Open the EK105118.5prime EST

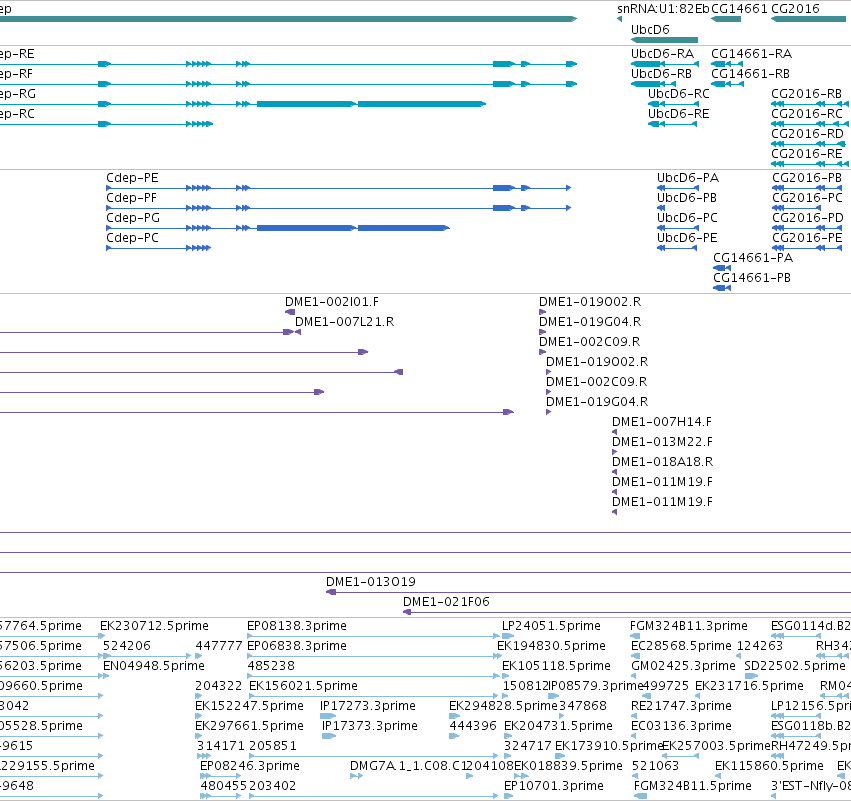(x=556, y=666)
